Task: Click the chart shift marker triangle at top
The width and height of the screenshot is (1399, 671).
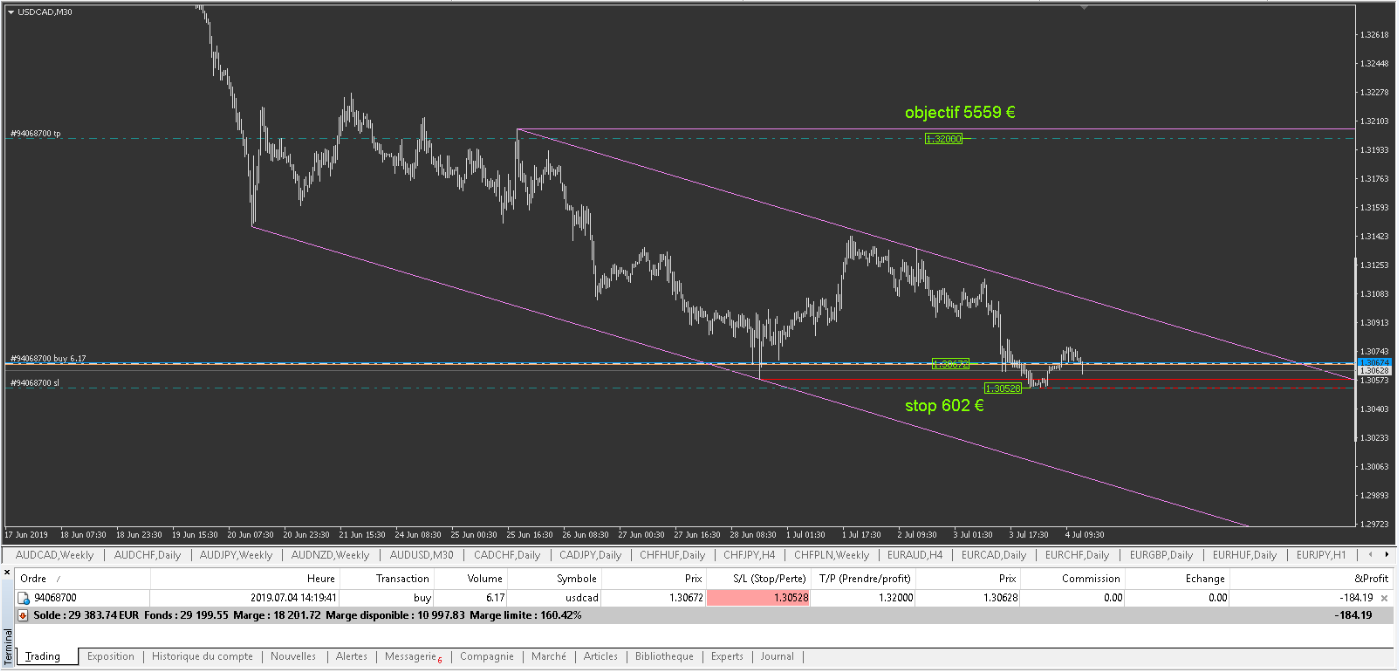Action: pos(1083,7)
